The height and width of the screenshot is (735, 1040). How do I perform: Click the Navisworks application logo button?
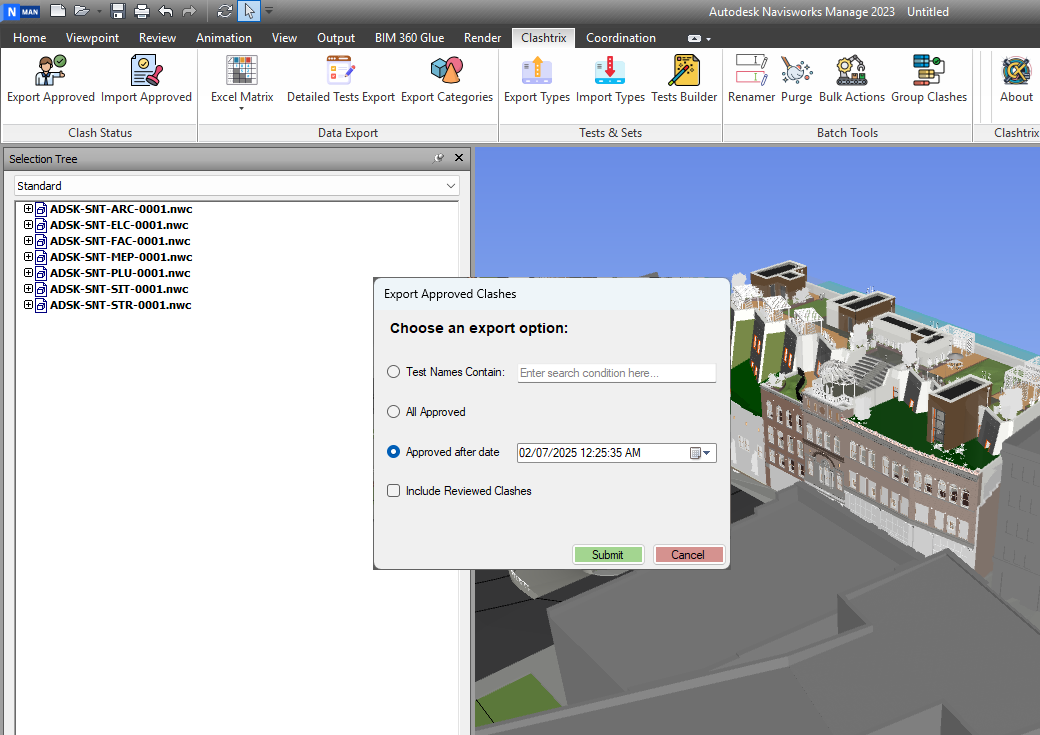click(22, 11)
